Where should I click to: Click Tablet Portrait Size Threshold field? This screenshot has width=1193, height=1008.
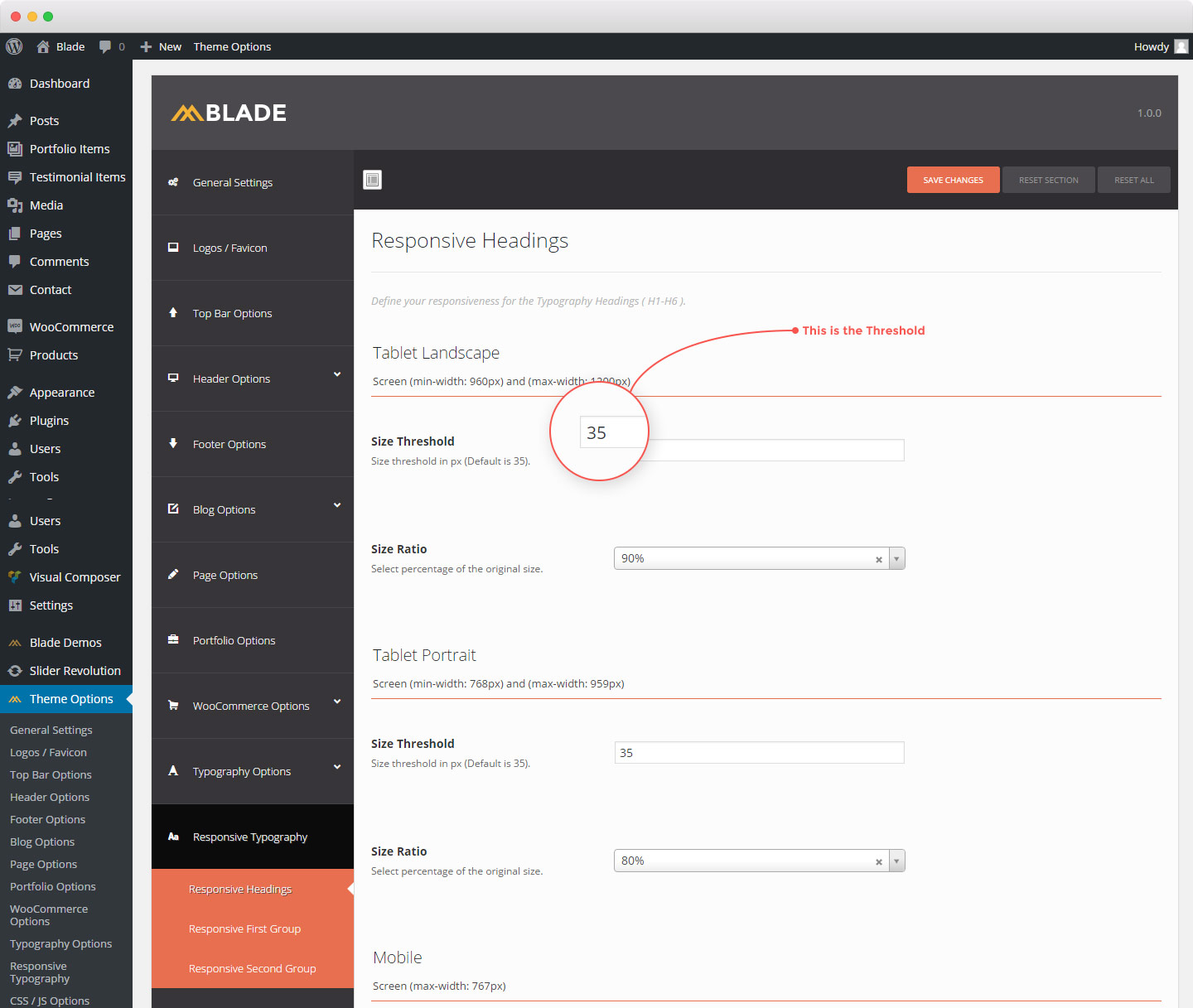[759, 753]
